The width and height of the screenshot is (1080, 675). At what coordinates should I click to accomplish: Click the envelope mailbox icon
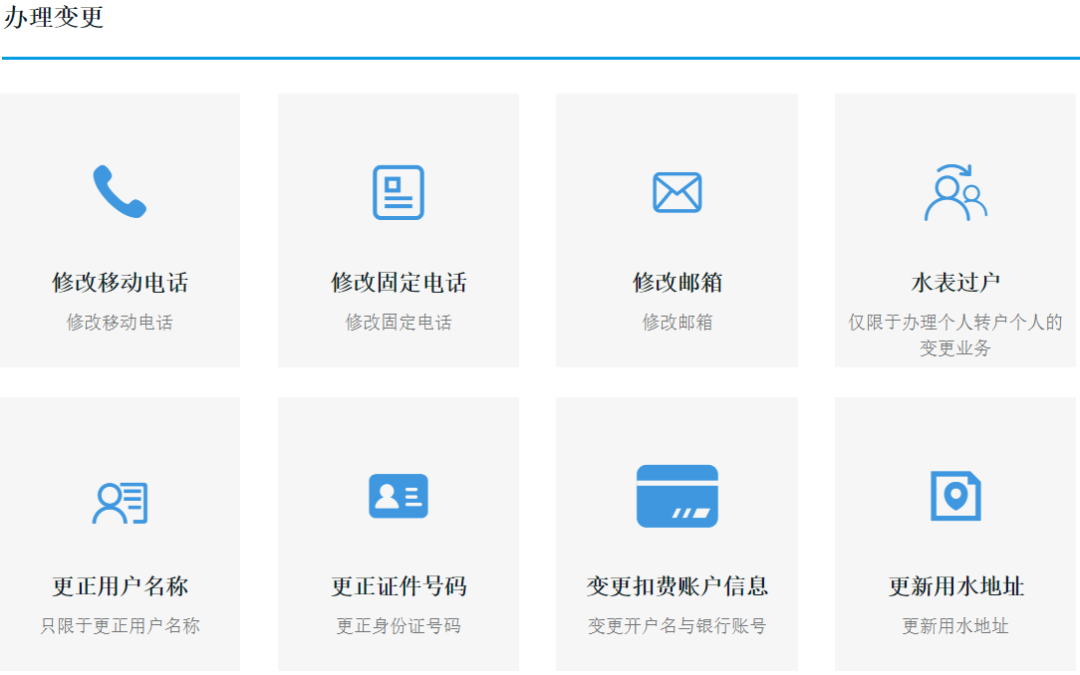coord(677,192)
